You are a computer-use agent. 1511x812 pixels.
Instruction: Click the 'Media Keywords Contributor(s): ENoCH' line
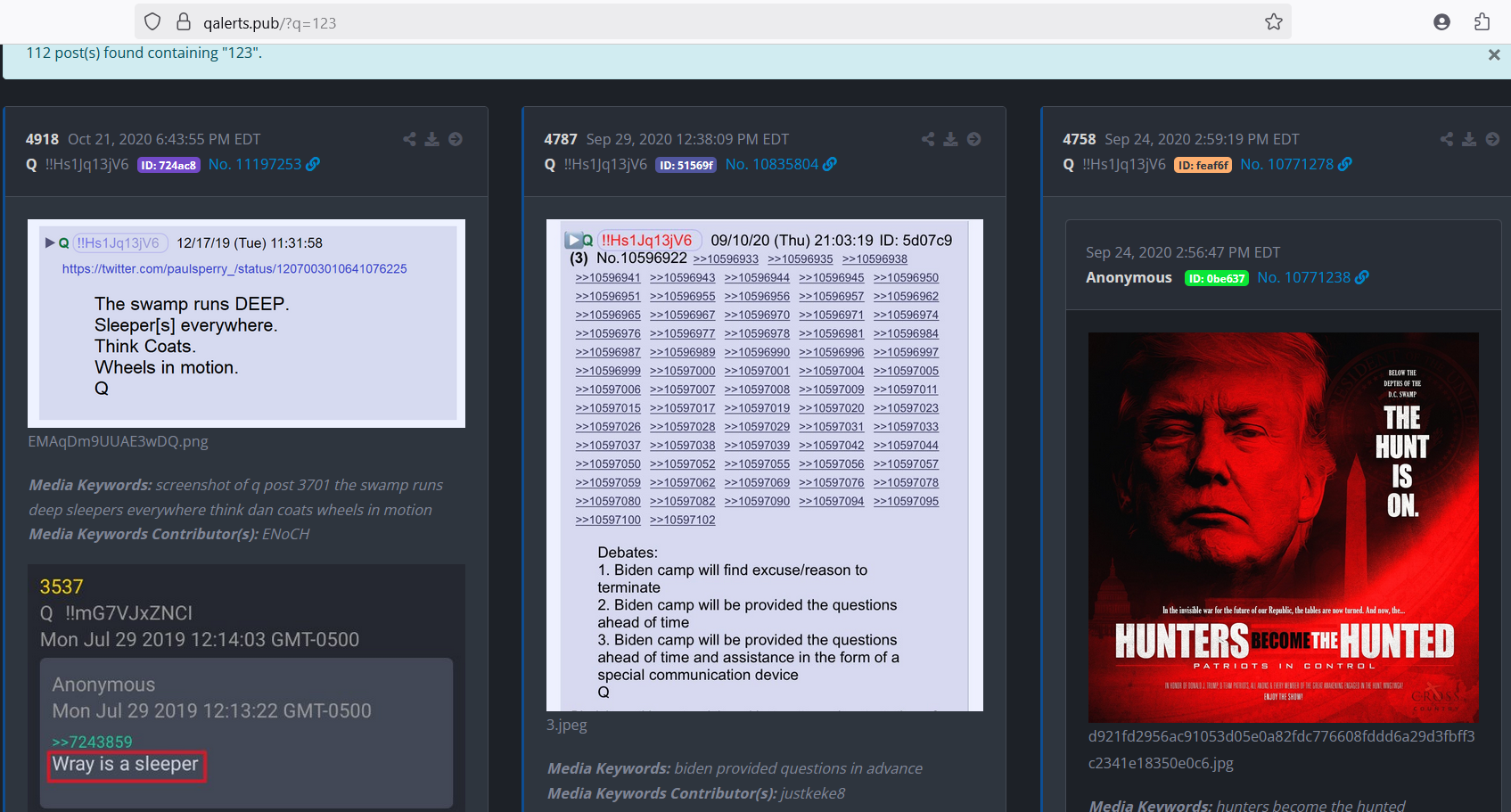169,534
